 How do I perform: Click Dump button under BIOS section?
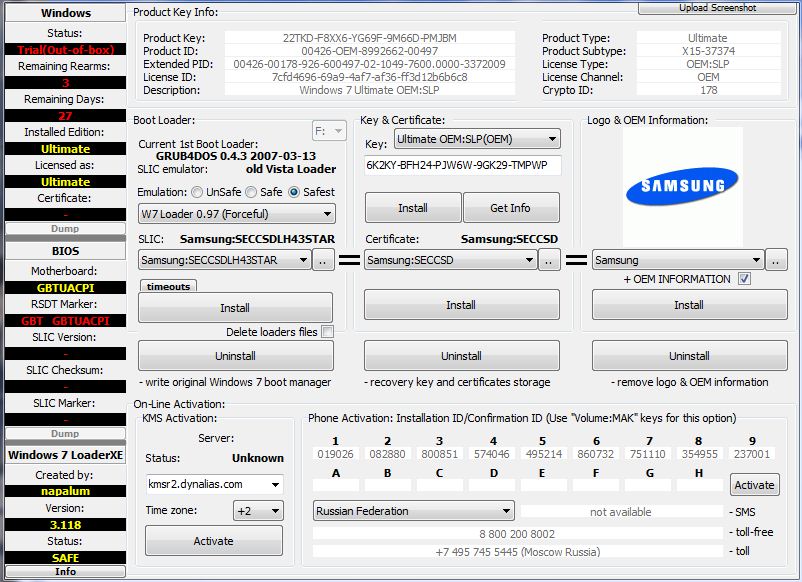tap(65, 434)
